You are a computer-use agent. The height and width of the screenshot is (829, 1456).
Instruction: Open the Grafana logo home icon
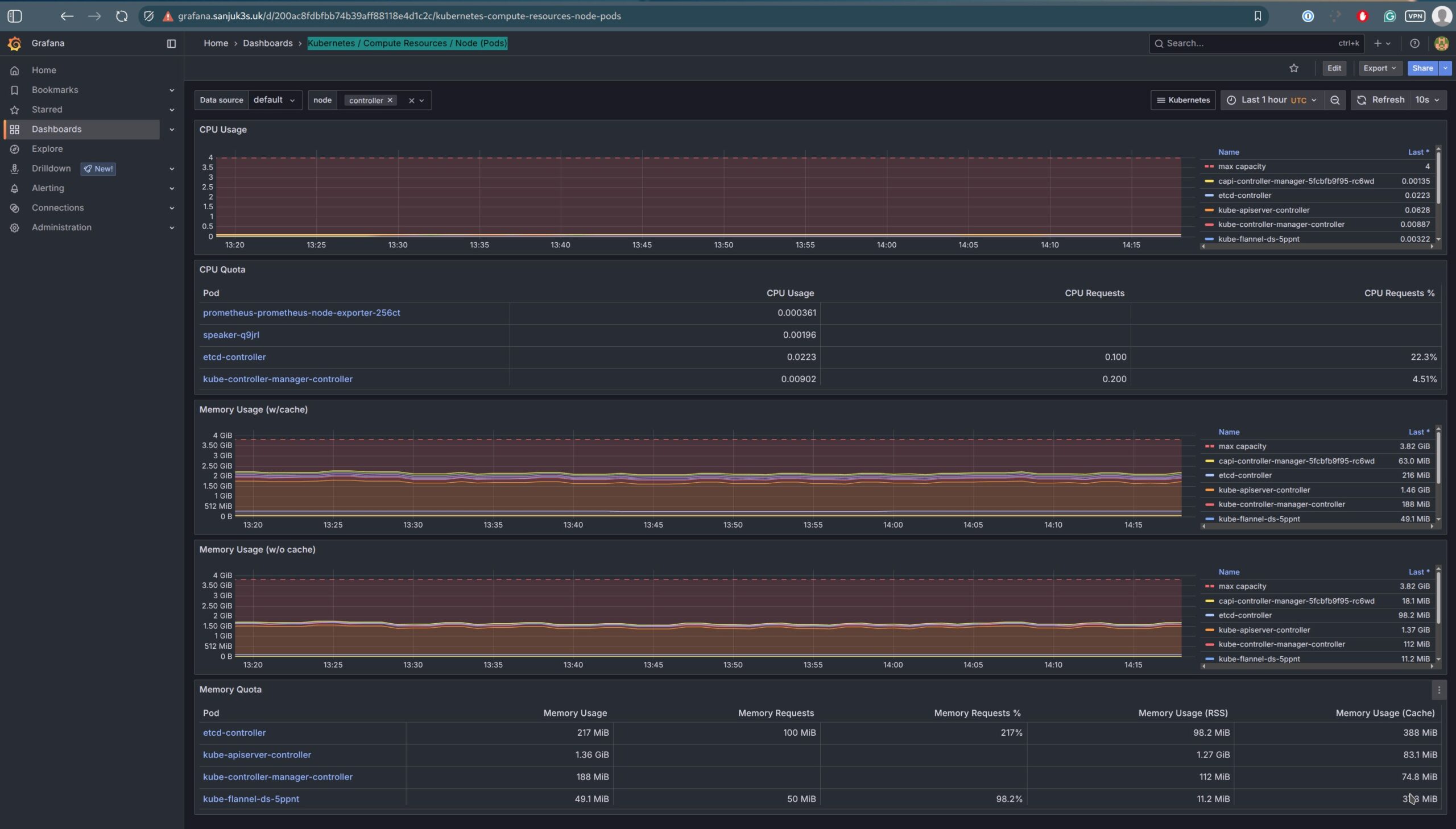pos(15,43)
